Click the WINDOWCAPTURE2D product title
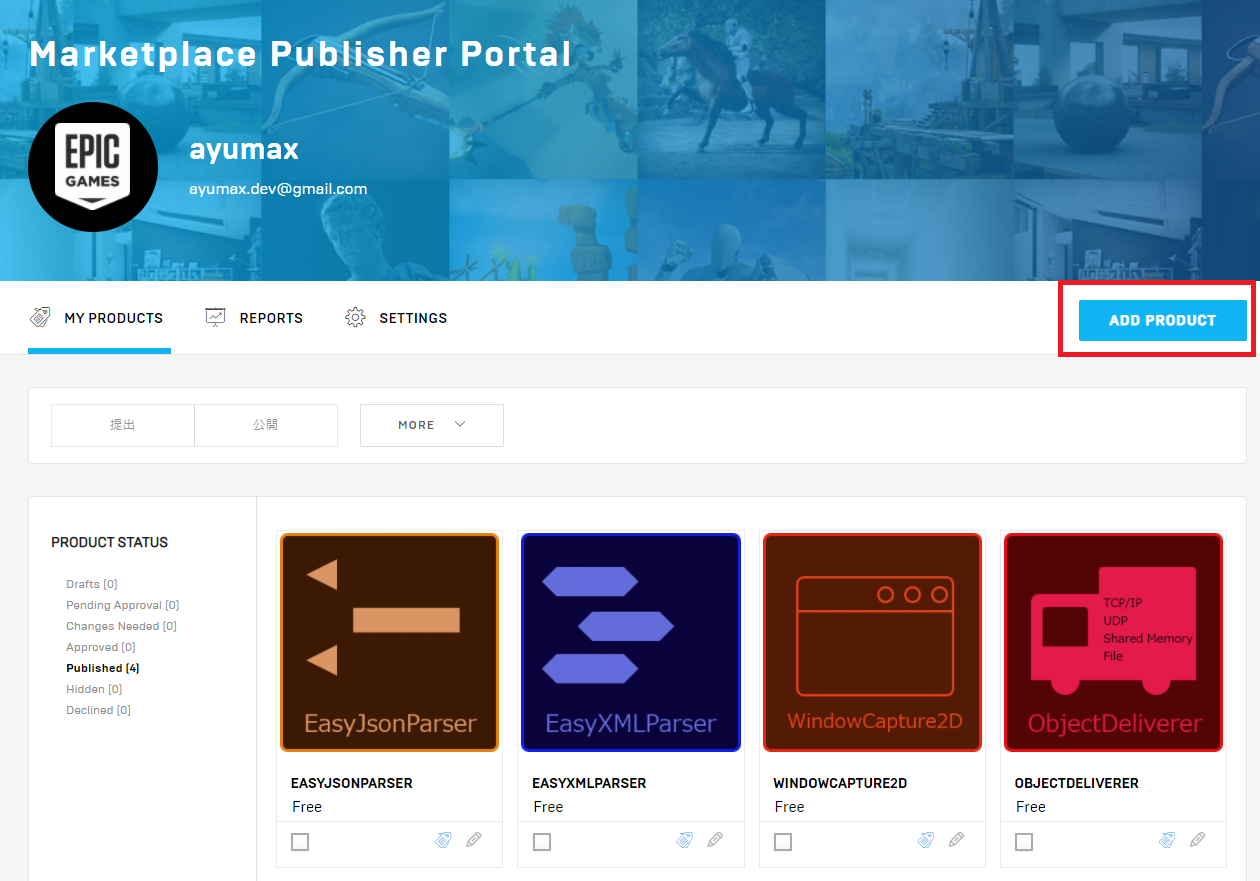Image resolution: width=1260 pixels, height=881 pixels. click(x=840, y=783)
